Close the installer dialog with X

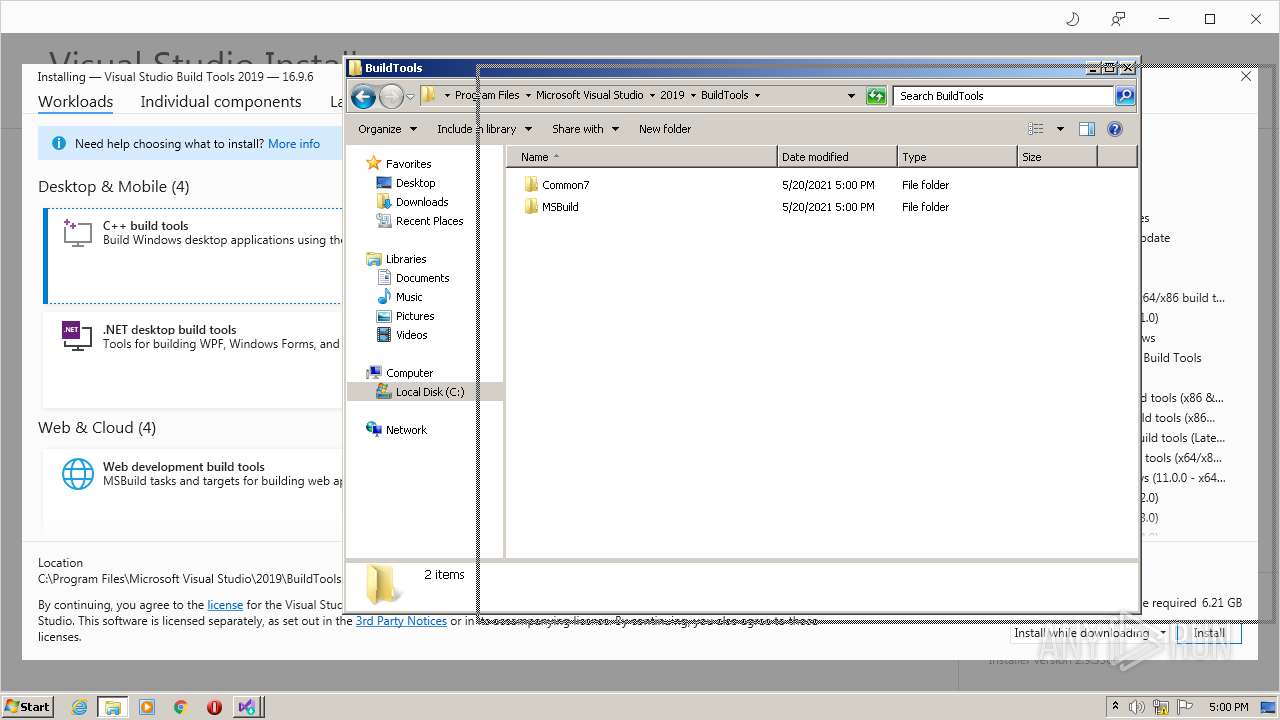(1246, 76)
